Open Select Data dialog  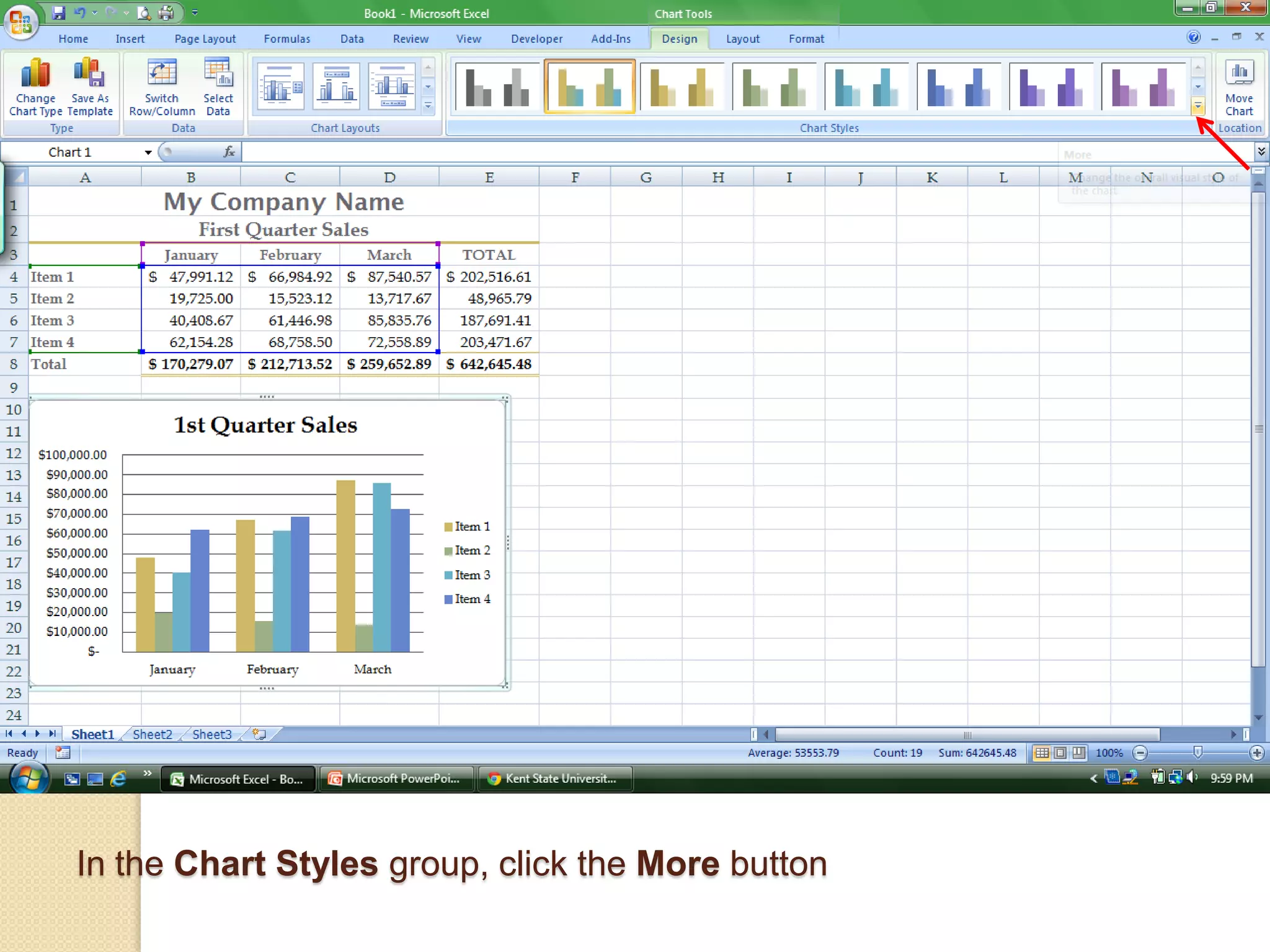tap(218, 87)
